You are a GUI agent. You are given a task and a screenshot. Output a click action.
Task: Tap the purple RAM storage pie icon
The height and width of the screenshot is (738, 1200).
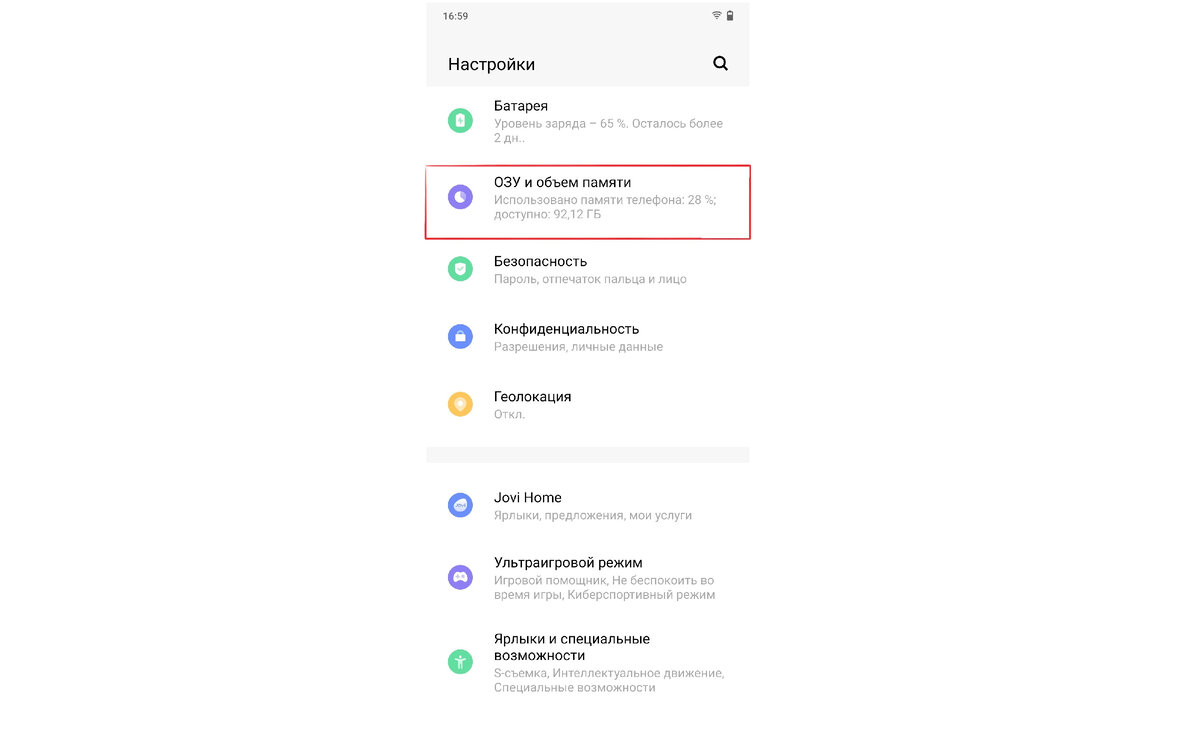[x=460, y=198]
